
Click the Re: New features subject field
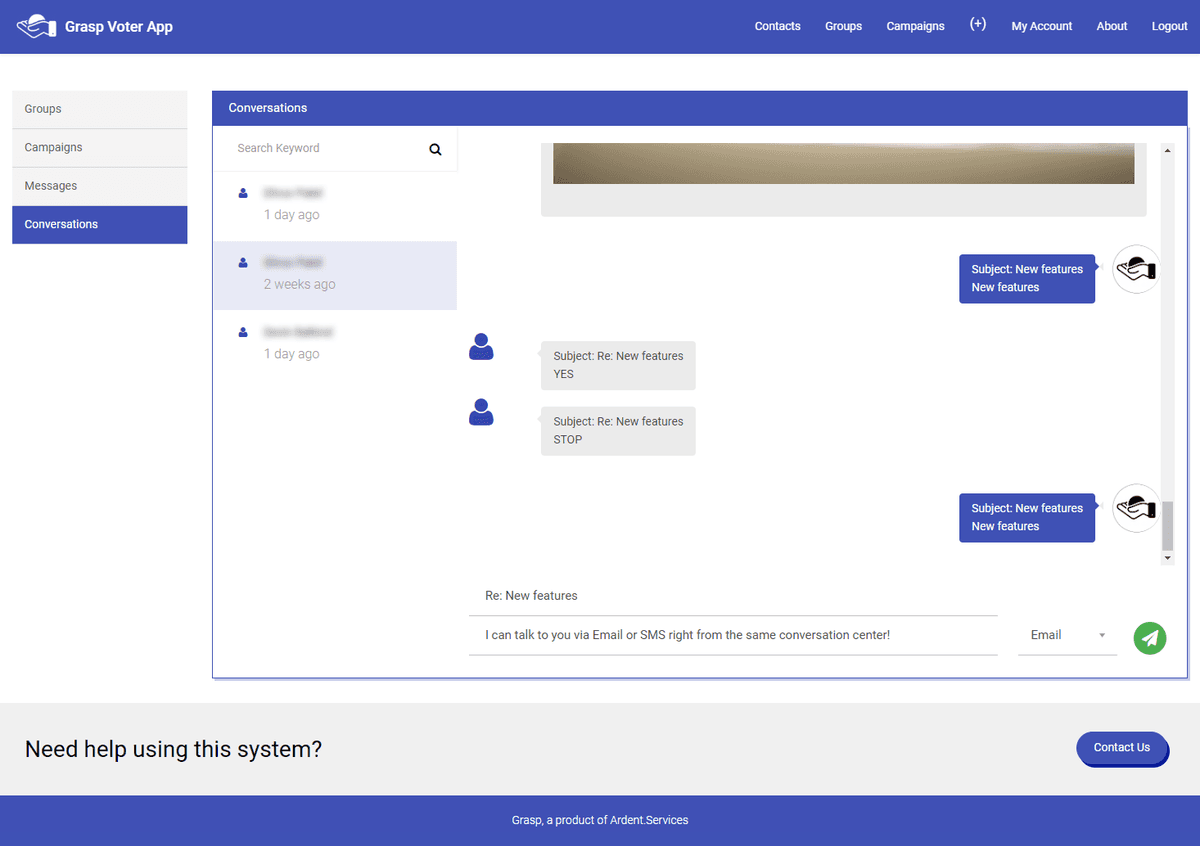(x=732, y=596)
